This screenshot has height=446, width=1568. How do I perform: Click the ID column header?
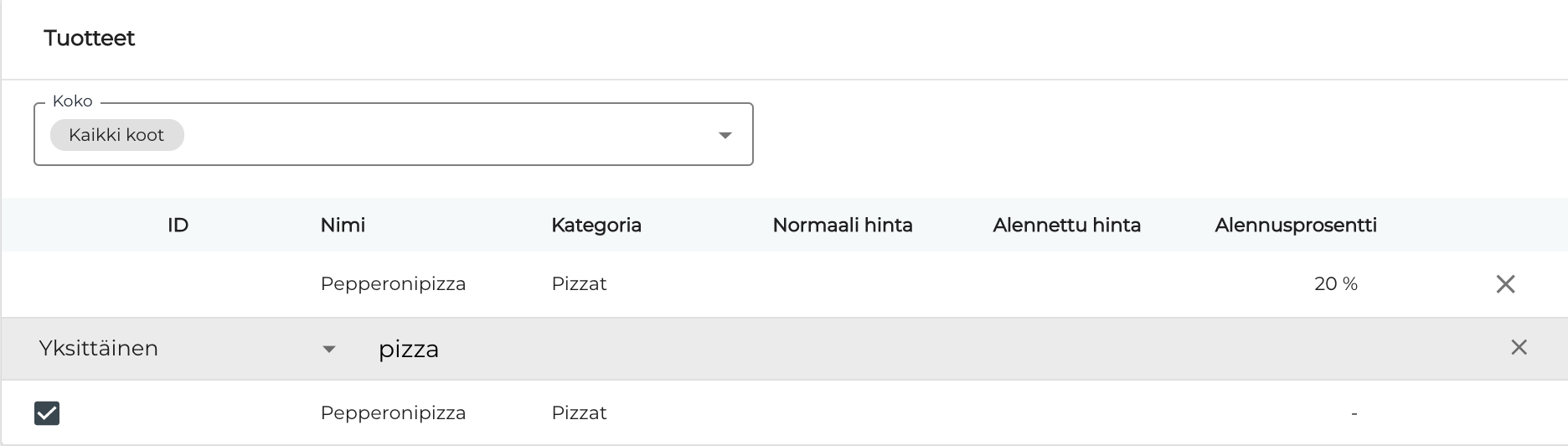click(178, 226)
